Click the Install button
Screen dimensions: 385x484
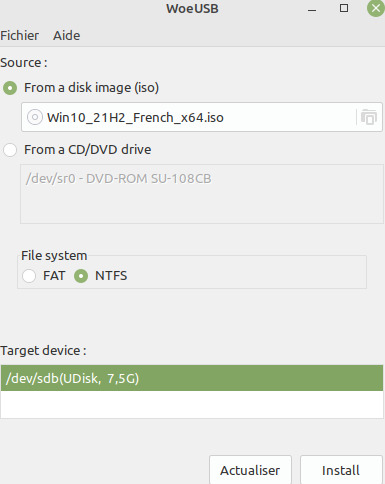tap(341, 470)
